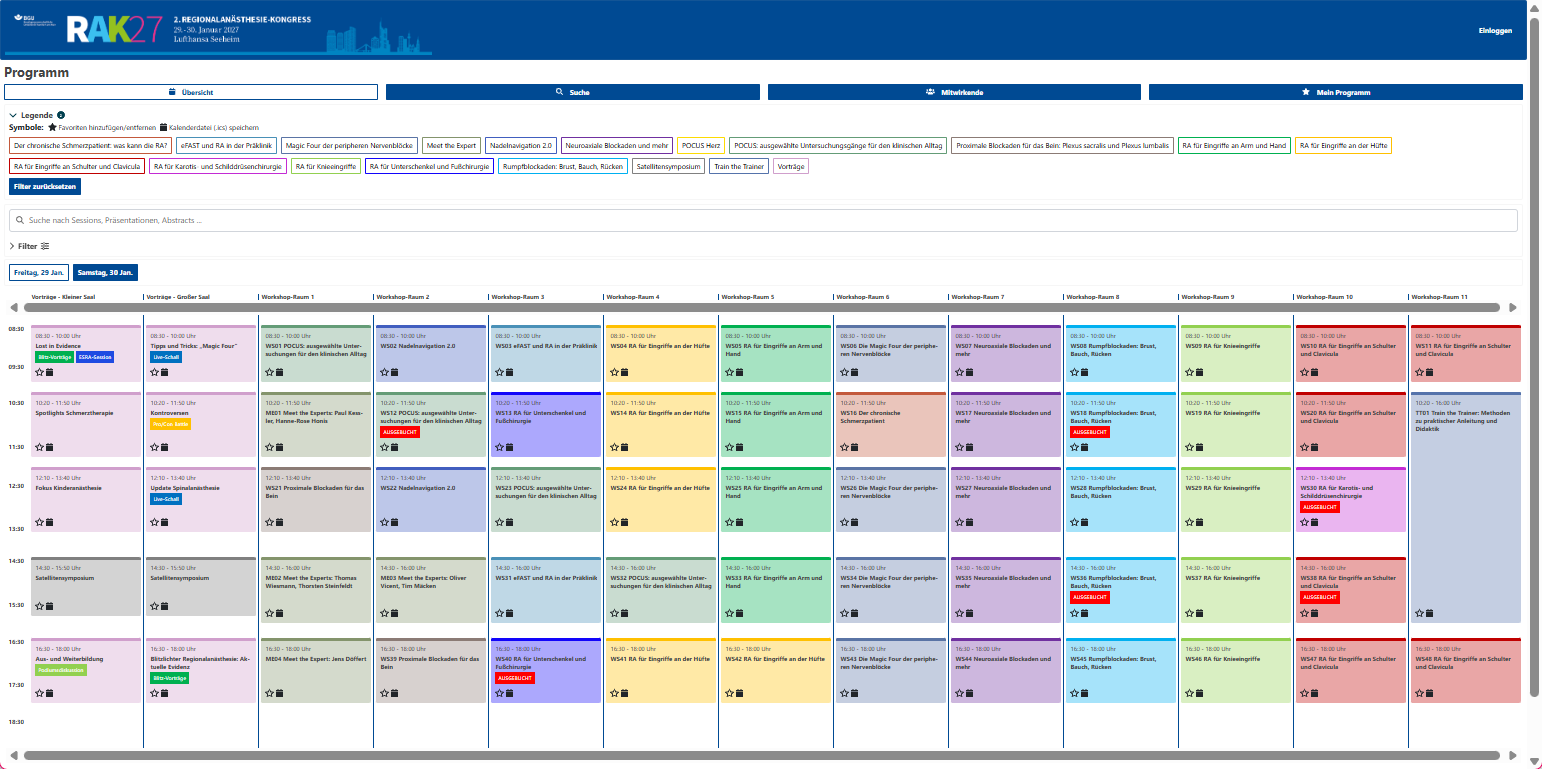Screen dimensions: 1542x769
Task: Favorite the Lost in Evidence session star
Action: [x=40, y=372]
